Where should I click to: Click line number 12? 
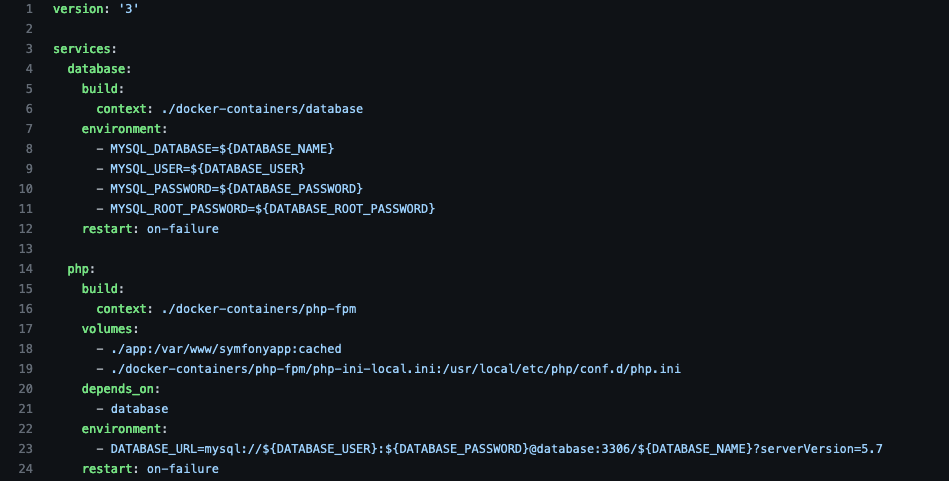coord(26,228)
